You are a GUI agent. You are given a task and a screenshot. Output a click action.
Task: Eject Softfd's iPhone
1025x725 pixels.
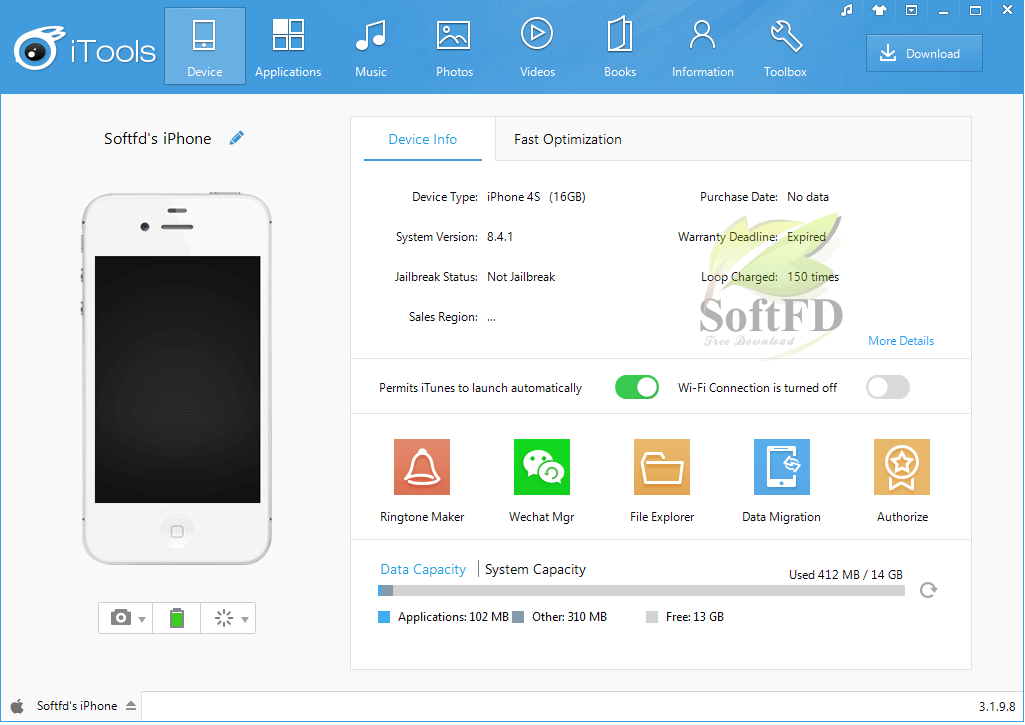(x=131, y=705)
